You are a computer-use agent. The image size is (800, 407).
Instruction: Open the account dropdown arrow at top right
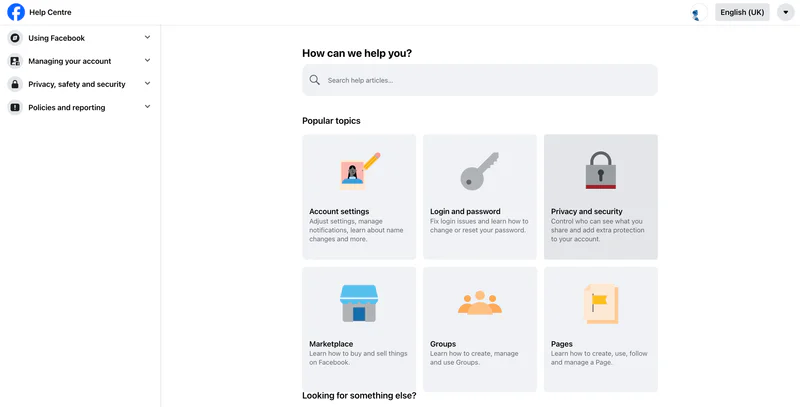[x=786, y=12]
